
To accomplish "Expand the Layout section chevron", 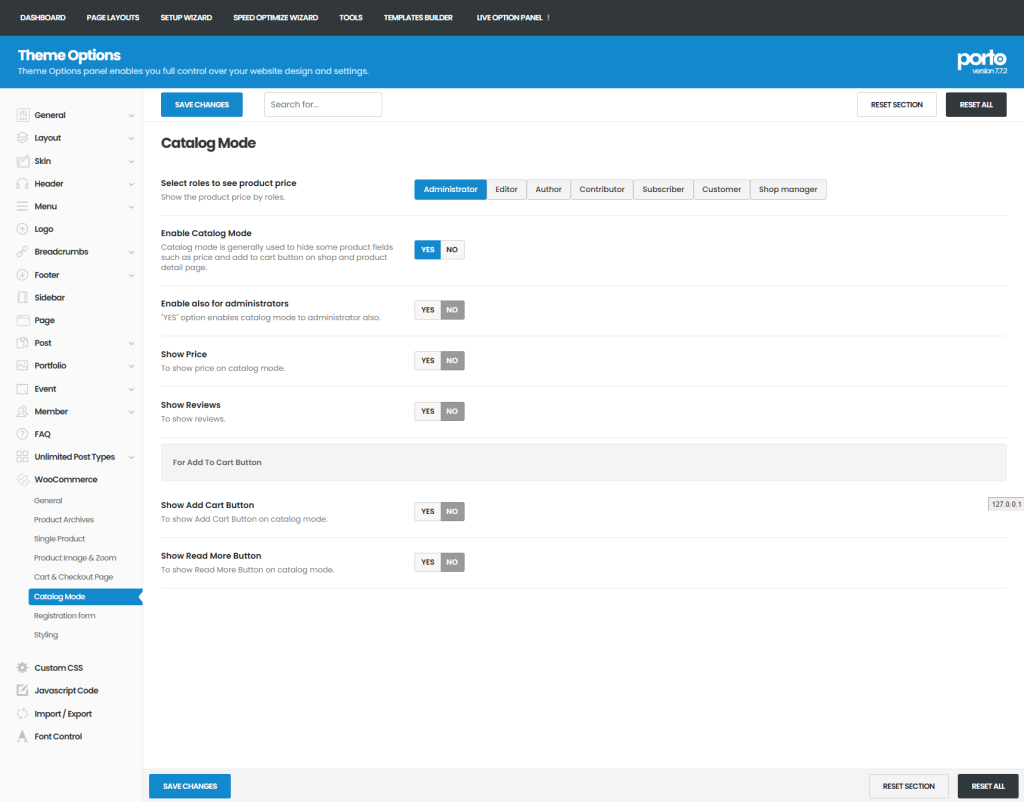I will tap(131, 139).
